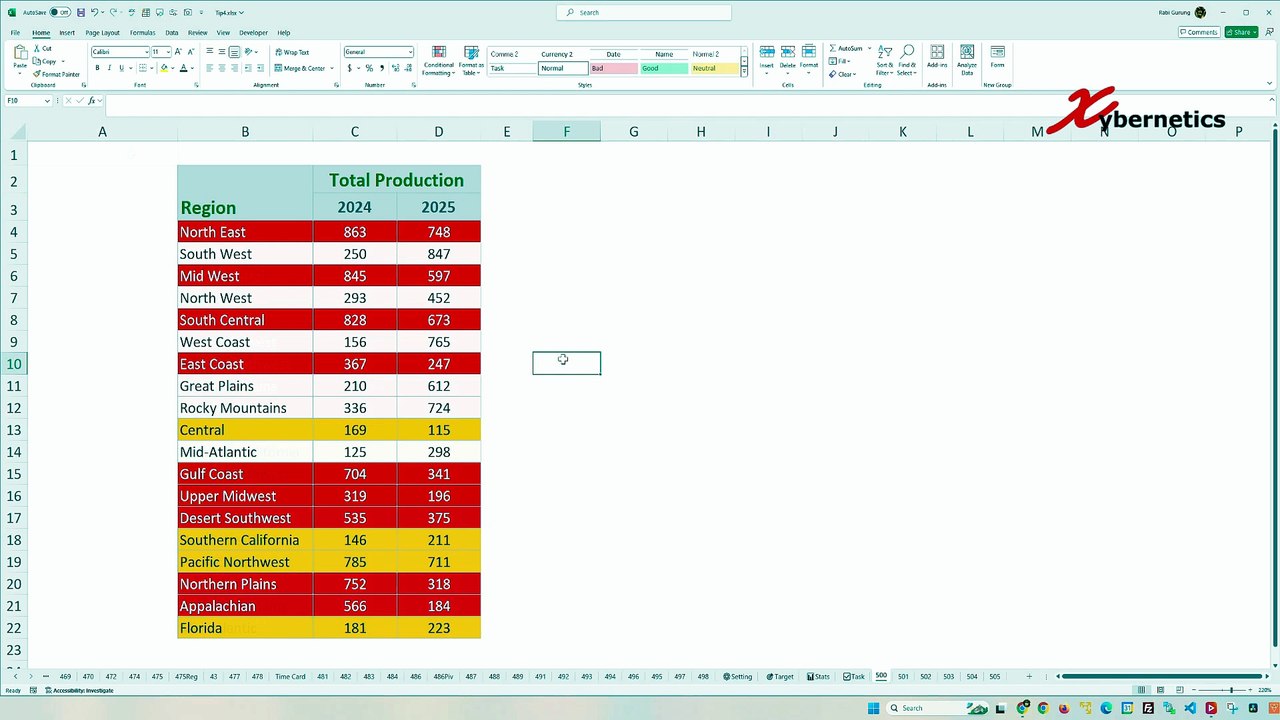1280x720 pixels.
Task: Toggle Bold formatting
Action: pos(97,68)
